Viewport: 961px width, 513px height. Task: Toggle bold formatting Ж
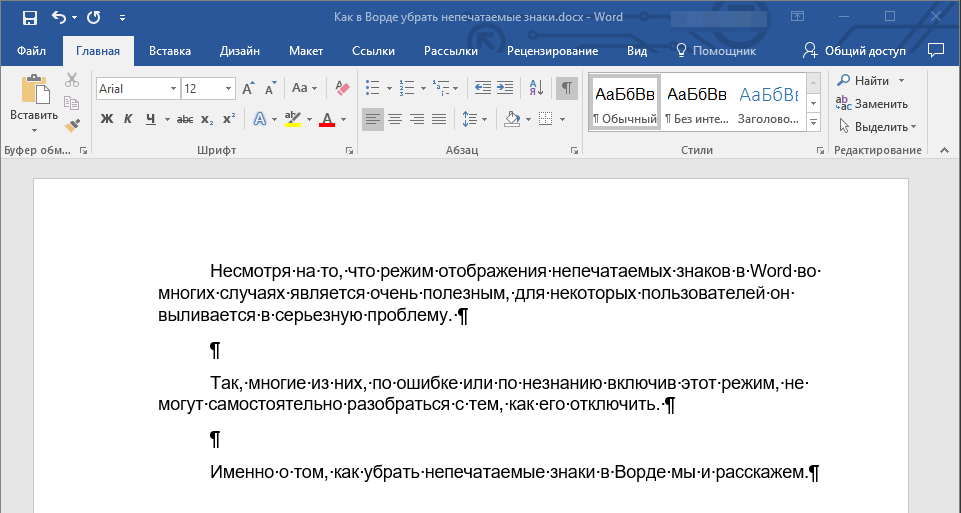pos(107,119)
